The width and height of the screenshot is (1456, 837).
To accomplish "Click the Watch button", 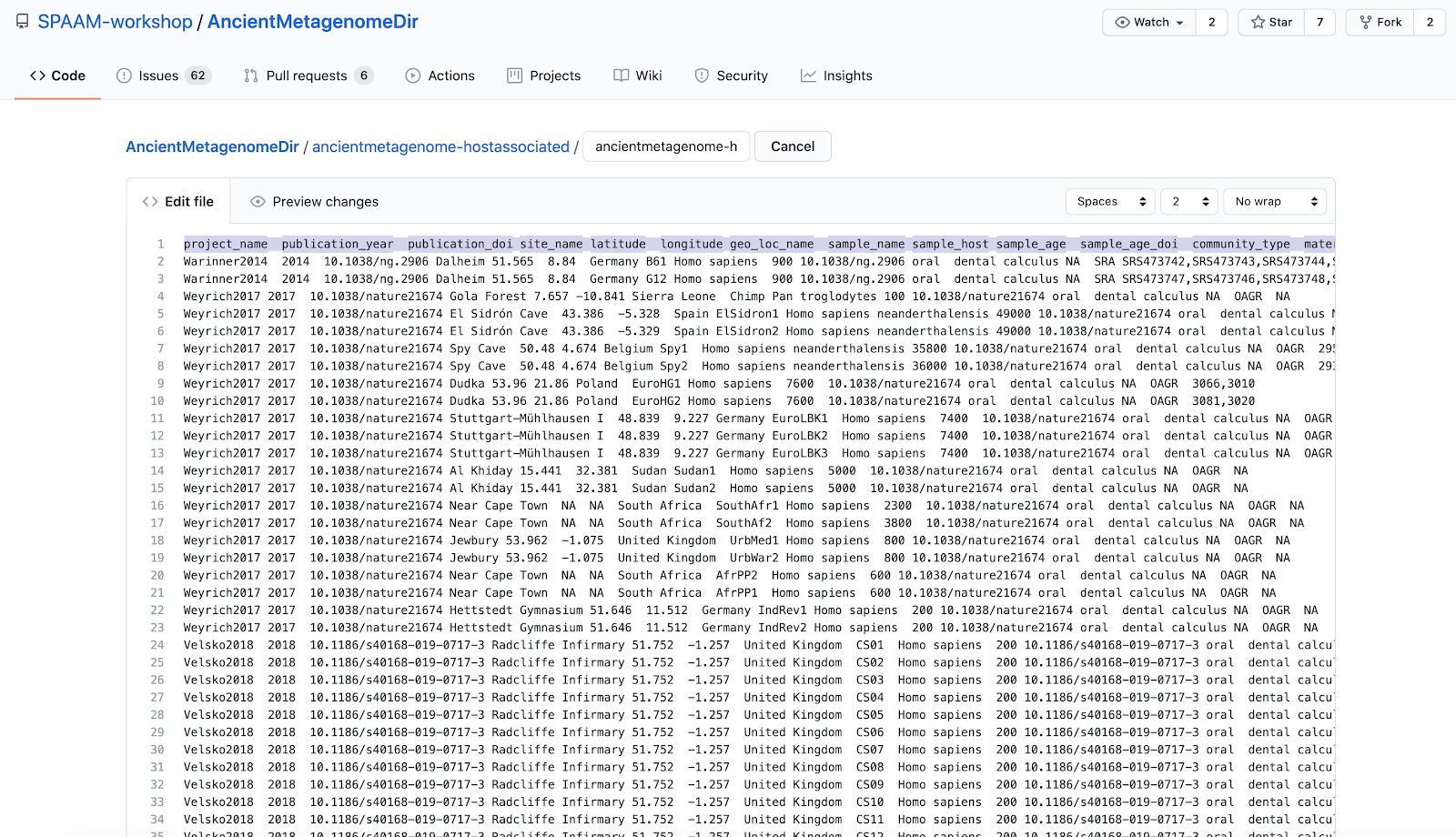I will click(1149, 22).
